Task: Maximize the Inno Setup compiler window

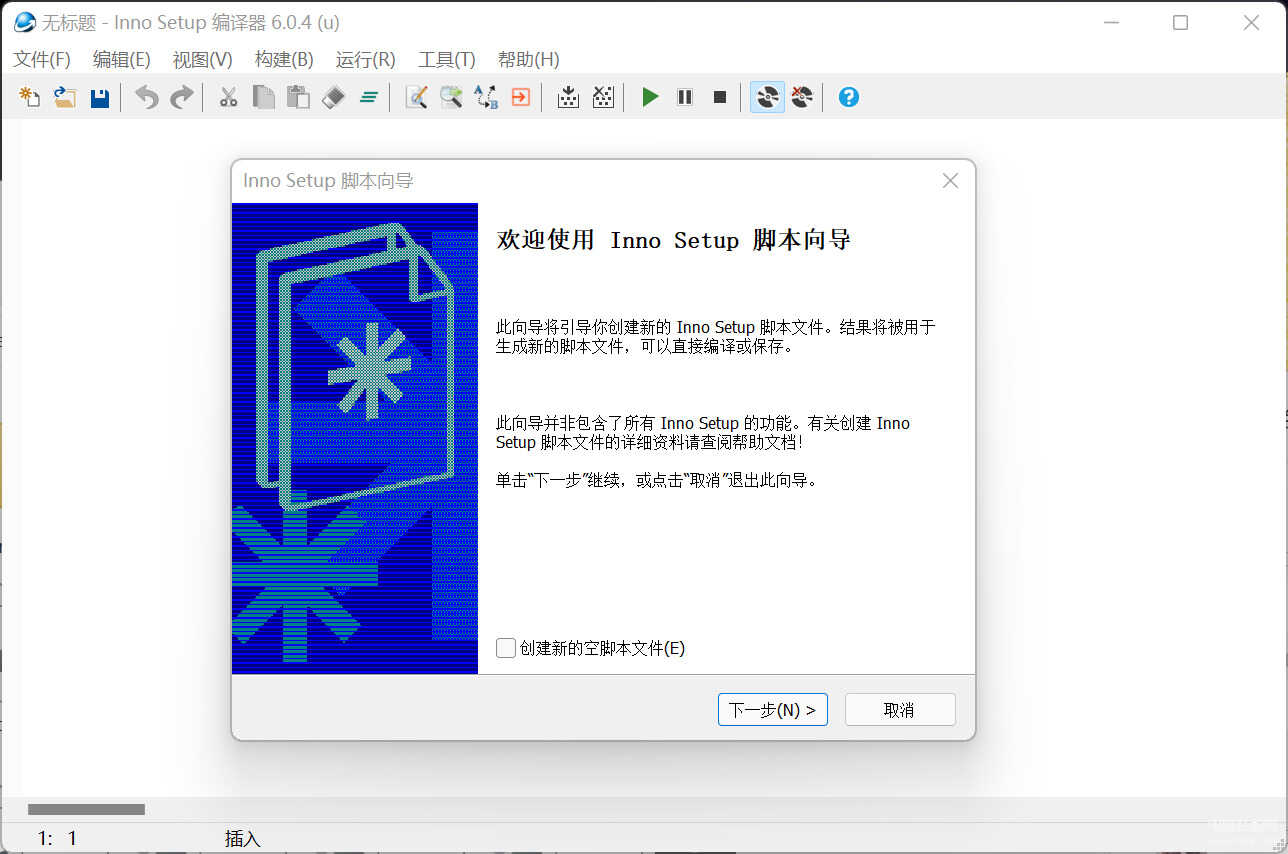Action: coord(1180,22)
